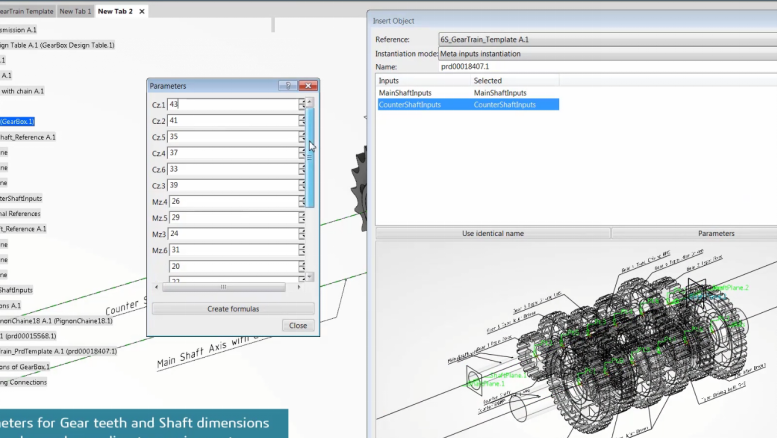Click the spinner arrows for Cz.4
The width and height of the screenshot is (778, 438).
[302, 153]
